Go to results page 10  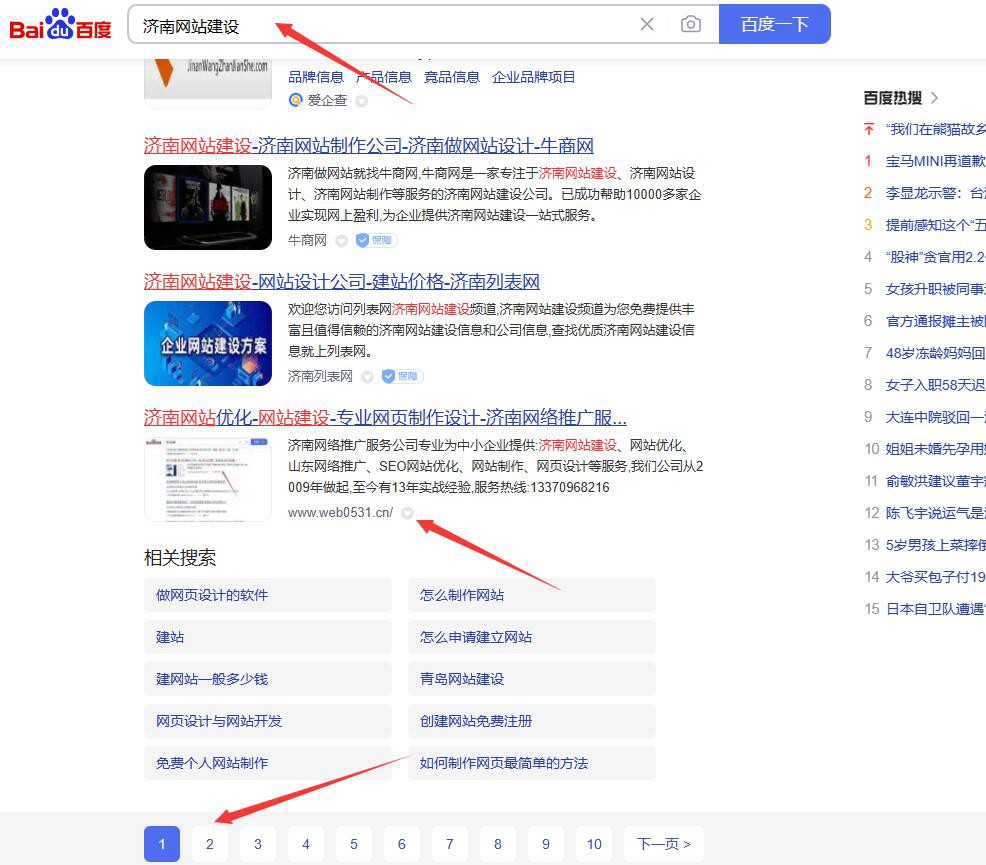(594, 844)
